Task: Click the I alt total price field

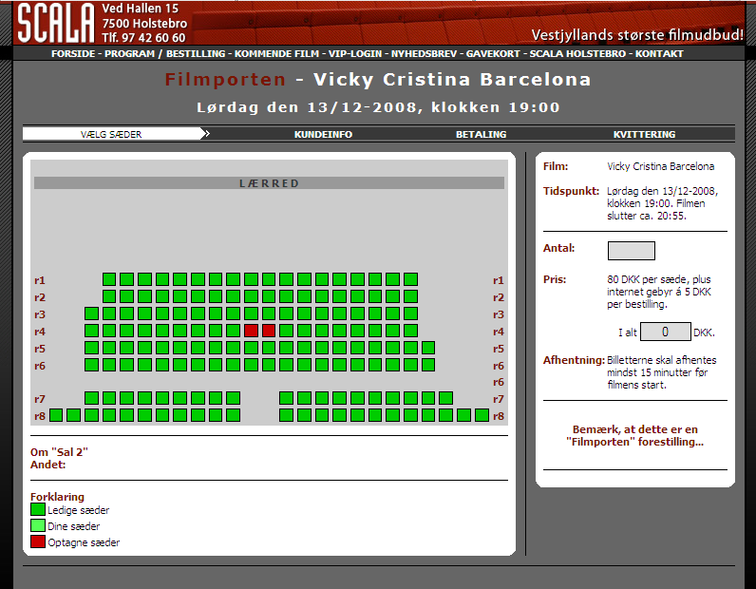Action: pos(665,332)
